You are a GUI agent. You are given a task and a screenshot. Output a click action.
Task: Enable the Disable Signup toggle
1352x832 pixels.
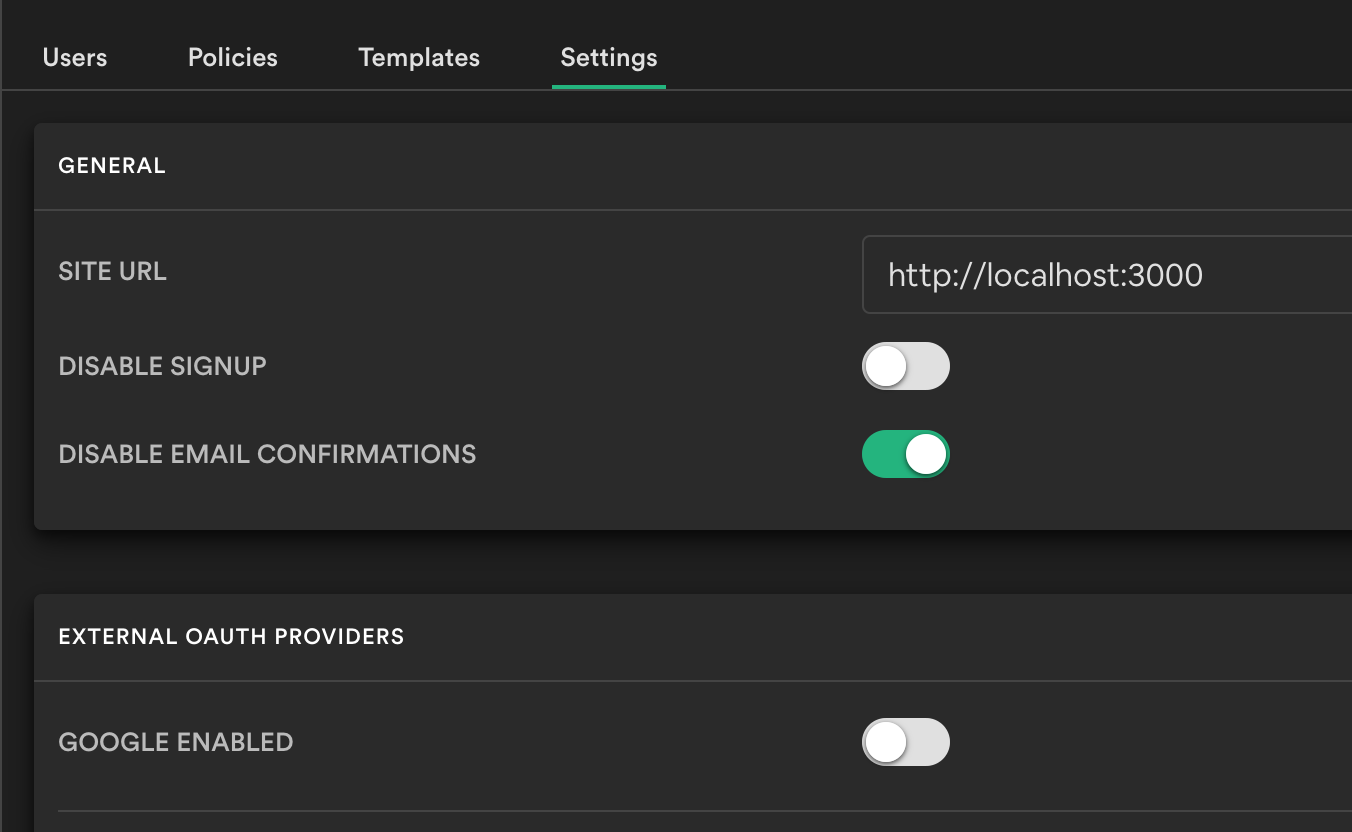click(x=905, y=366)
